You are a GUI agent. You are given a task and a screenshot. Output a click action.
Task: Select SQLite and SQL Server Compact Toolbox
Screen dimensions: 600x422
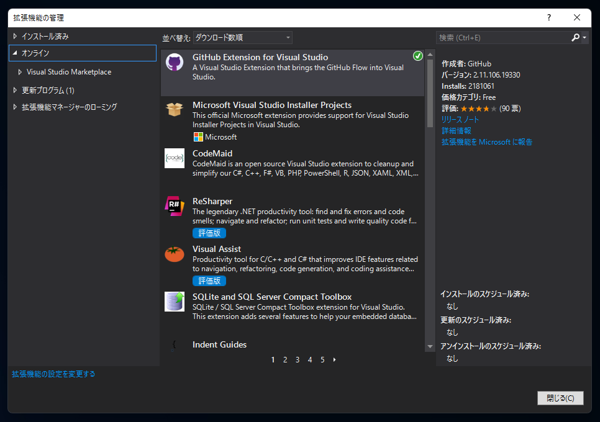[272, 297]
